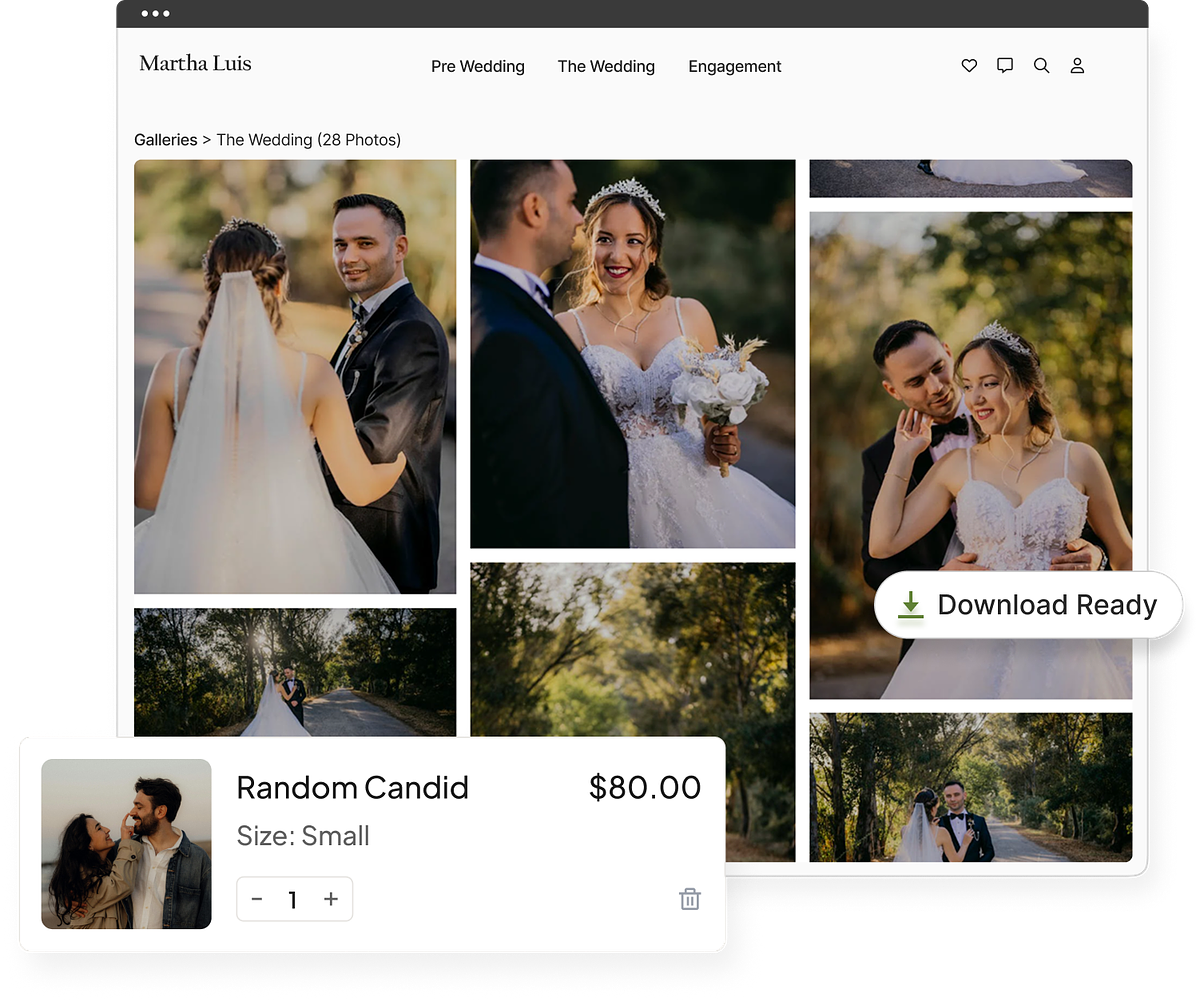
Task: Open the user account icon
Action: 1077,66
